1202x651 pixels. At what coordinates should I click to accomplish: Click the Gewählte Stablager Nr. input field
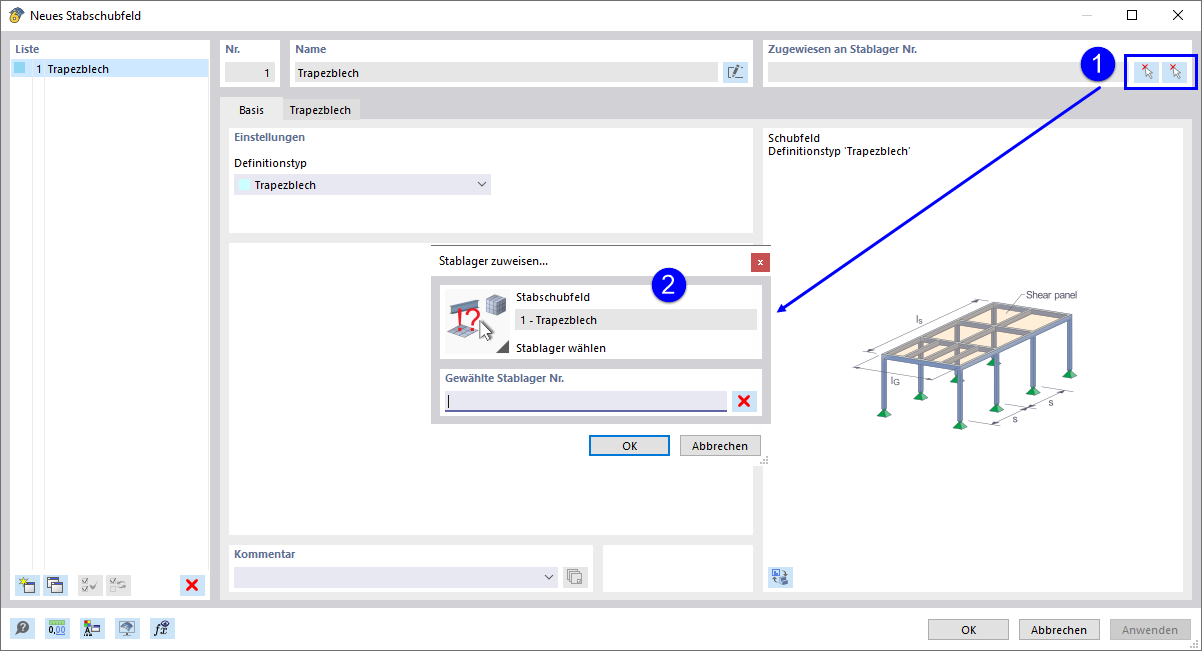tap(586, 401)
